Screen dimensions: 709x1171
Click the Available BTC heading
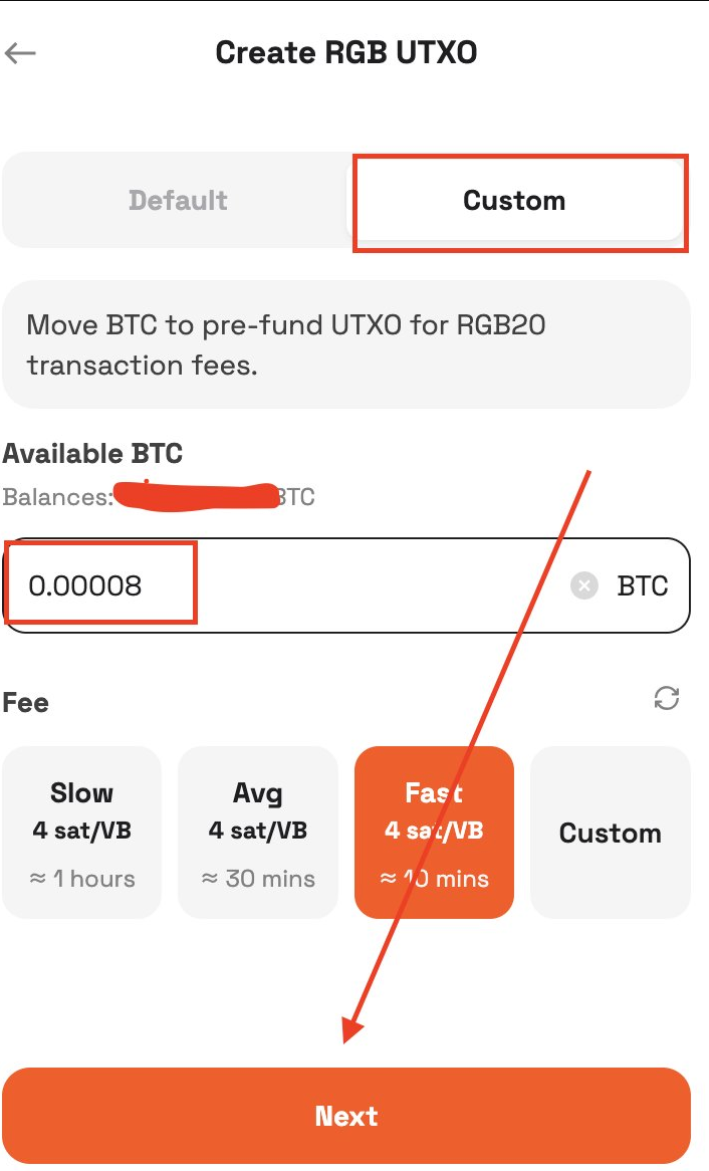93,453
